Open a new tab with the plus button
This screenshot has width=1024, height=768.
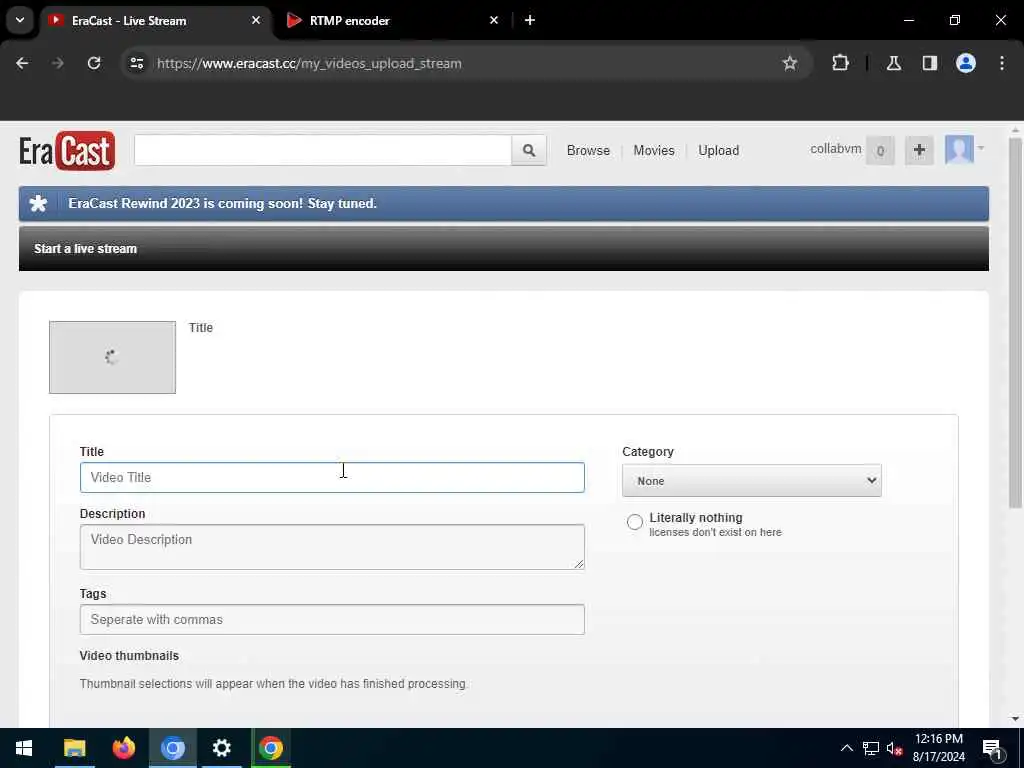(530, 20)
